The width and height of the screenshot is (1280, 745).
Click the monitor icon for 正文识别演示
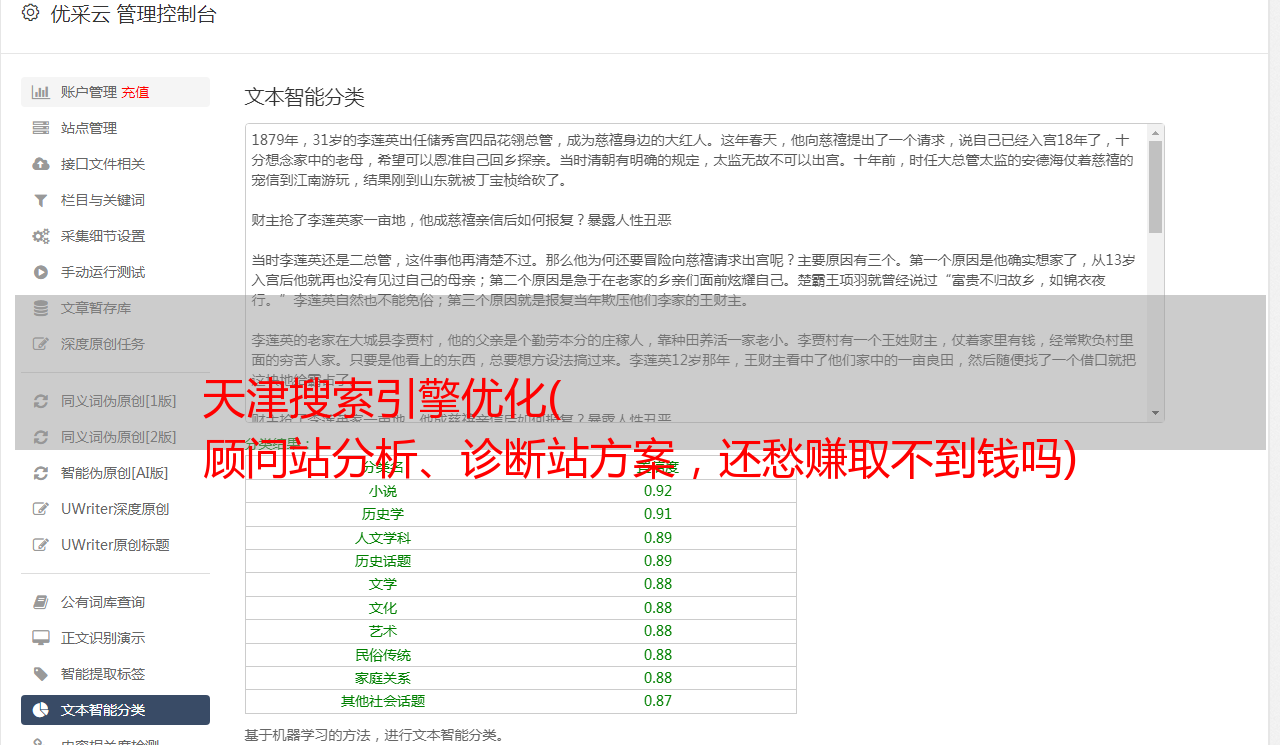tap(40, 638)
